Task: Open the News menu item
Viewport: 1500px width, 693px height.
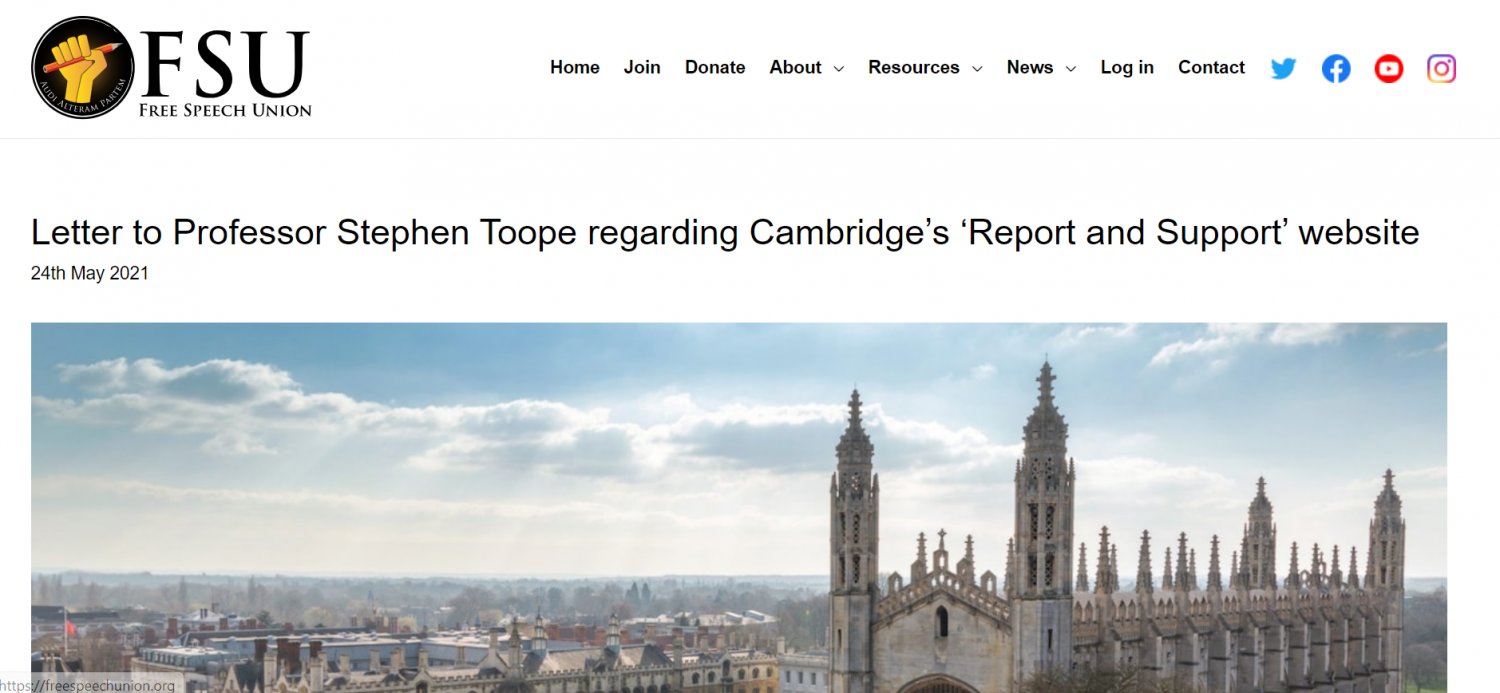Action: 1030,67
